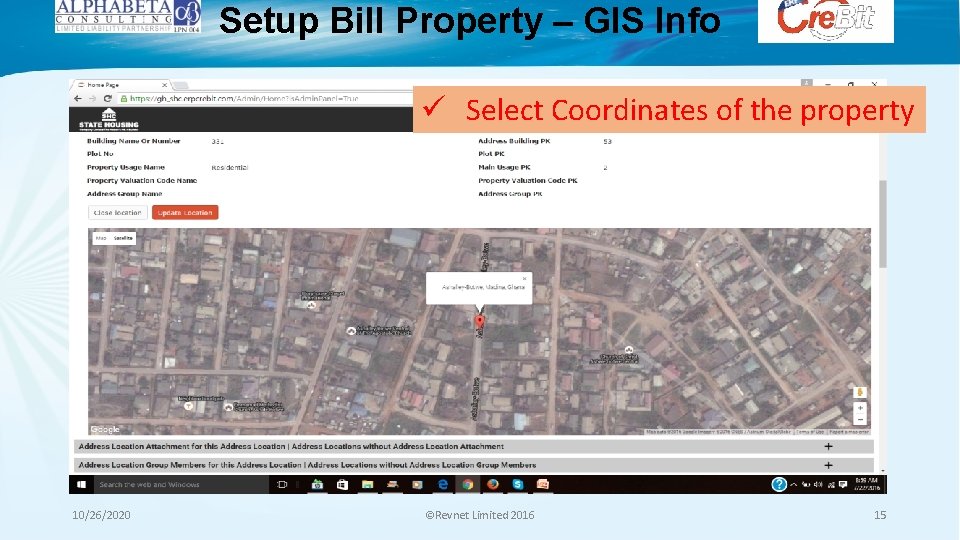Click the browser address bar URL
960x540 pixels.
[x=244, y=99]
